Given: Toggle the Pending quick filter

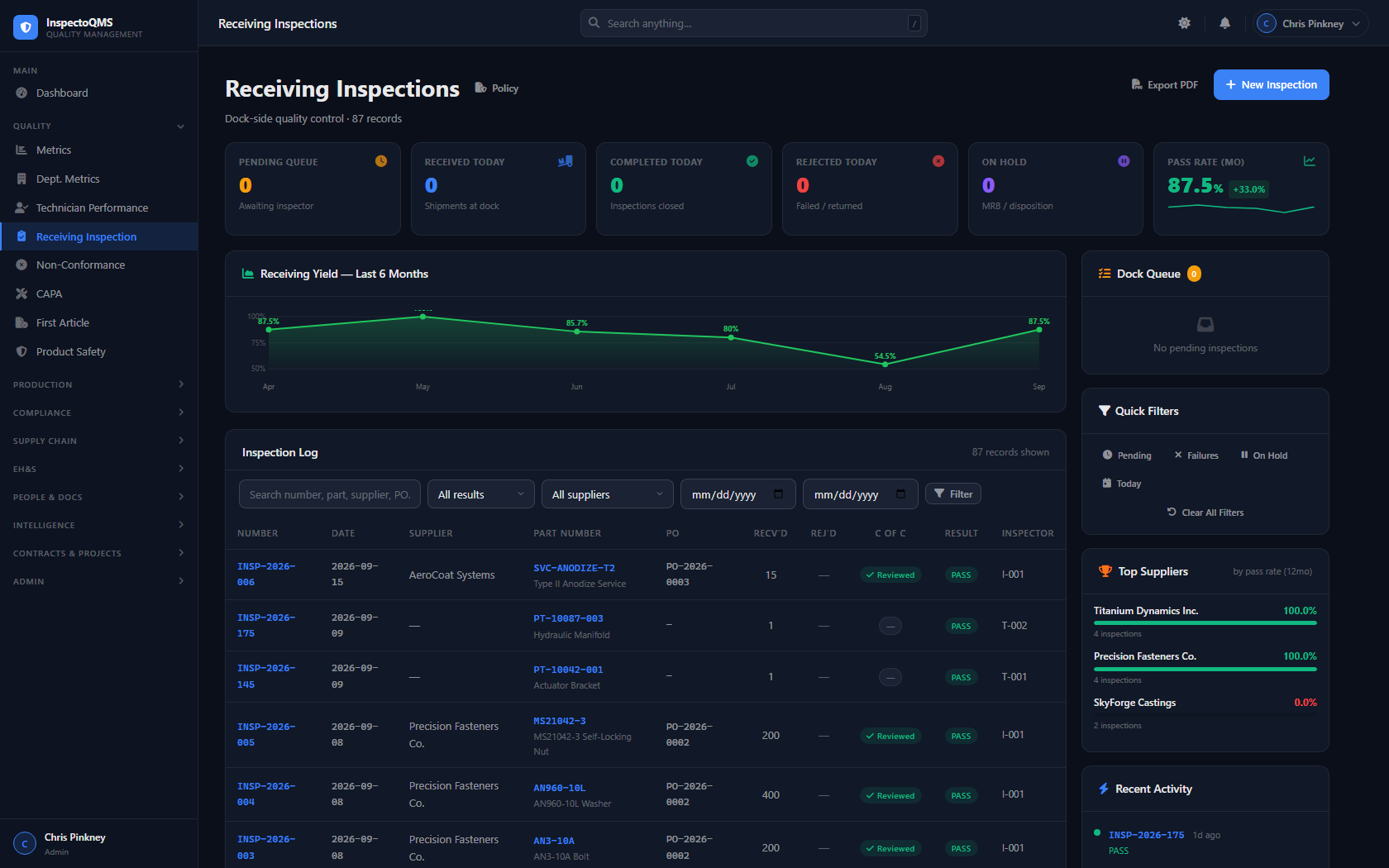Looking at the screenshot, I should click(x=1127, y=455).
